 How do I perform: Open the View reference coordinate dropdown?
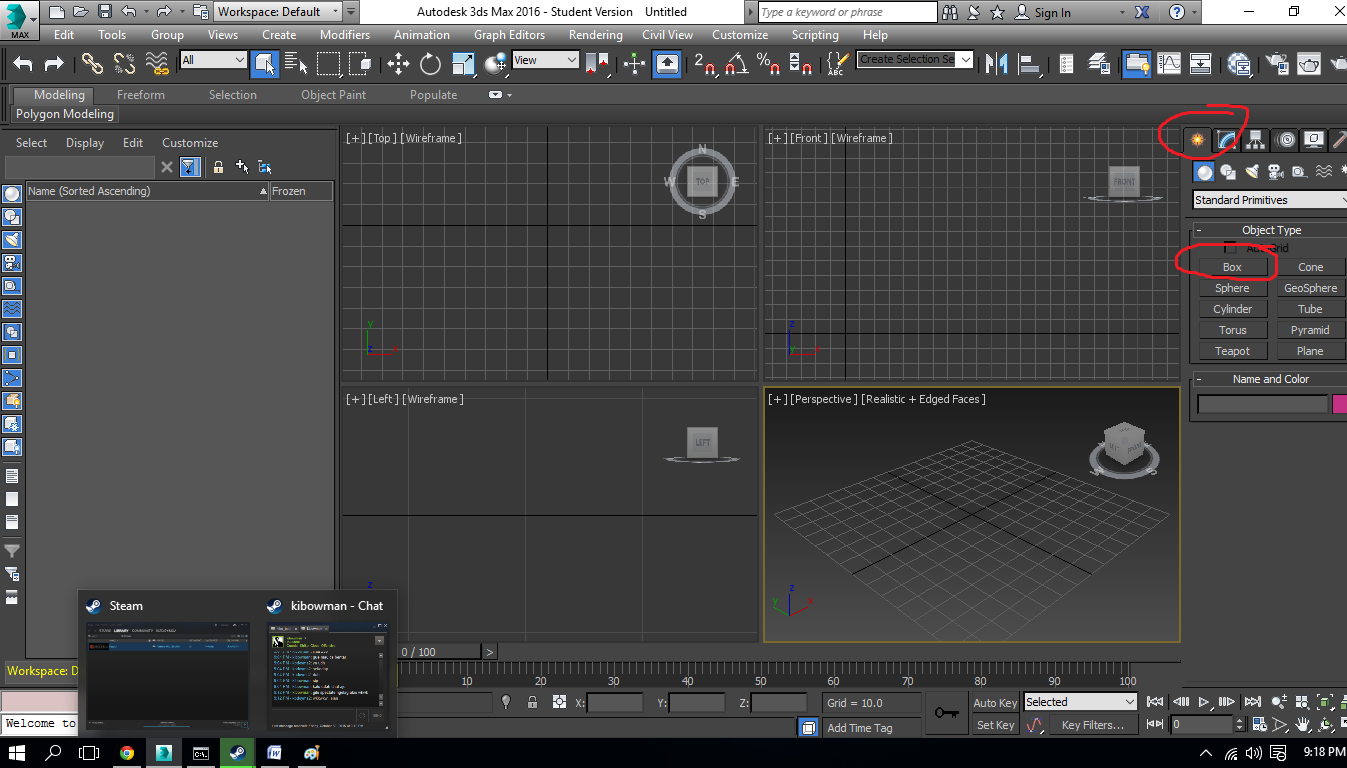545,60
